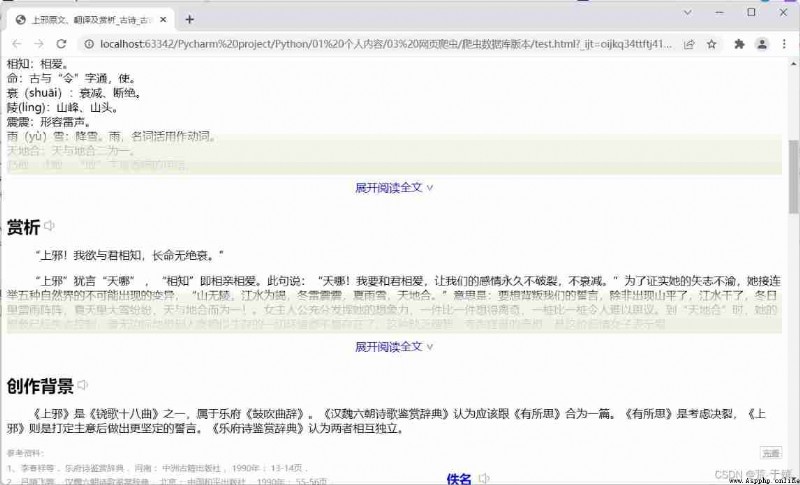The width and height of the screenshot is (800, 485).
Task: Minimize the browser window
Action: [x=719, y=12]
